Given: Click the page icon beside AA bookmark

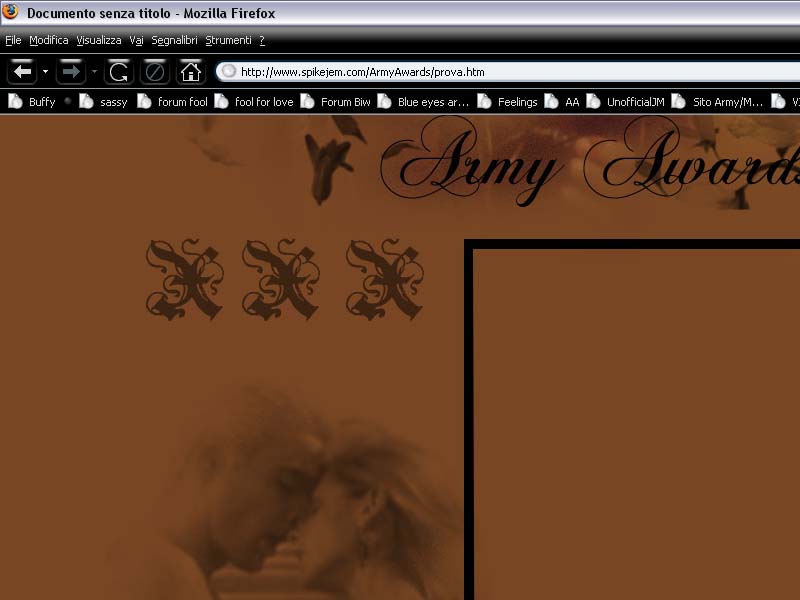Looking at the screenshot, I should pyautogui.click(x=552, y=102).
